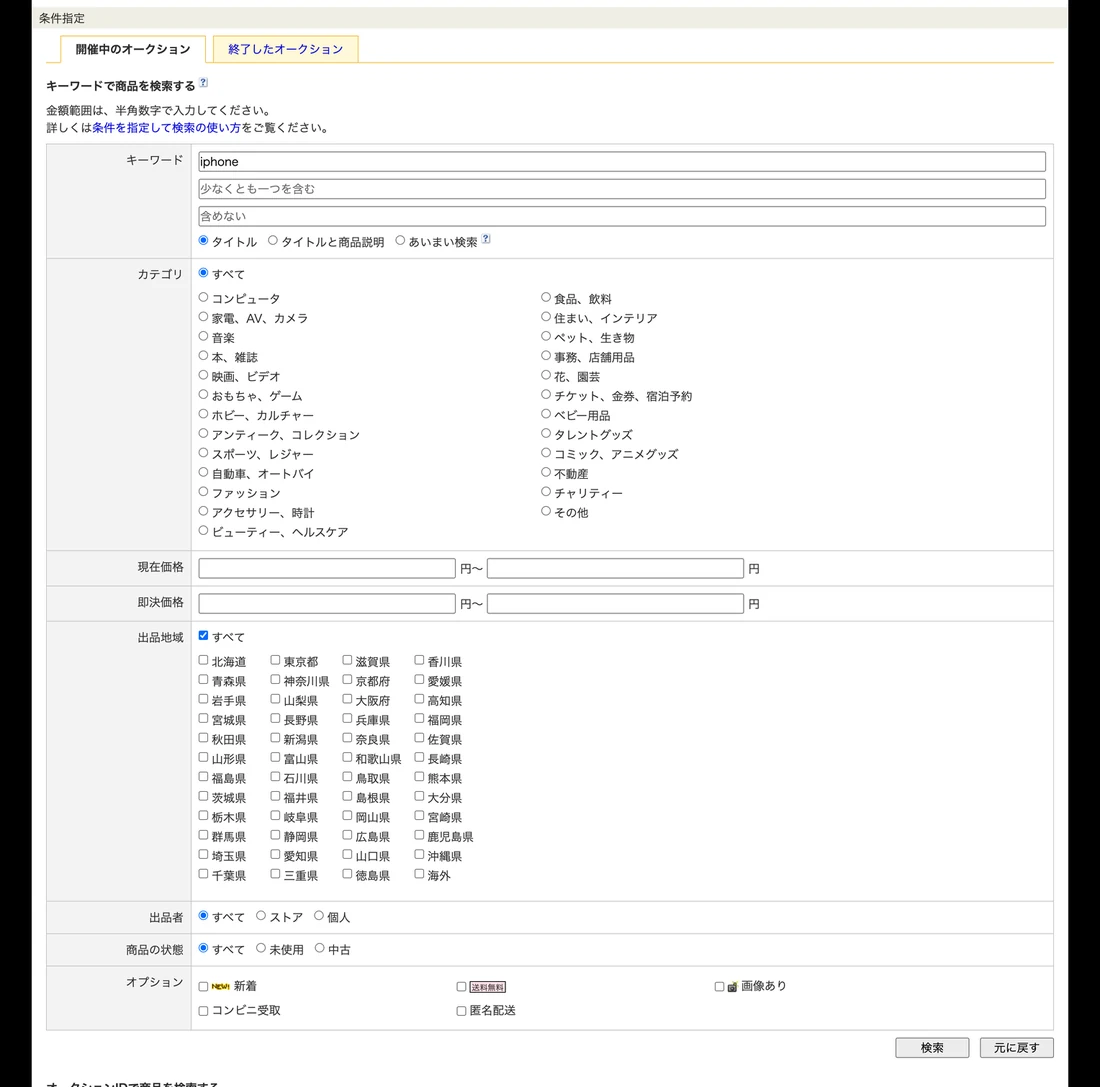The height and width of the screenshot is (1087, 1100).
Task: Choose 家電、AV、カメラ category
Action: pyautogui.click(x=203, y=317)
